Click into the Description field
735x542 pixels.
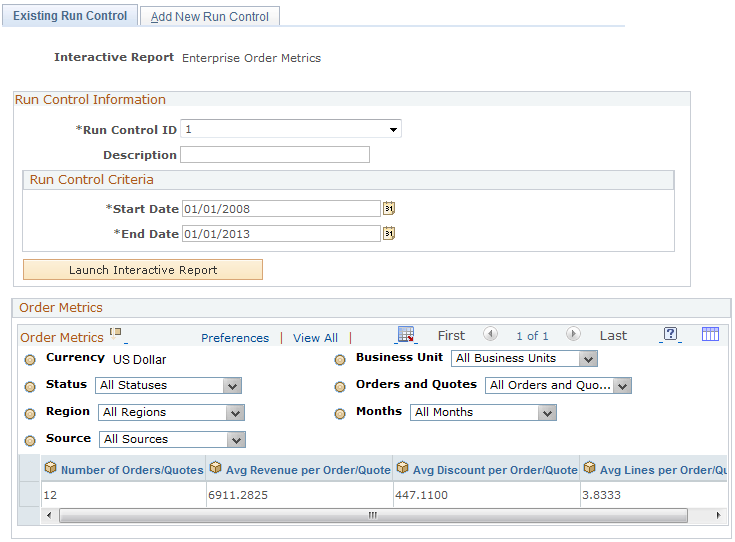click(275, 155)
